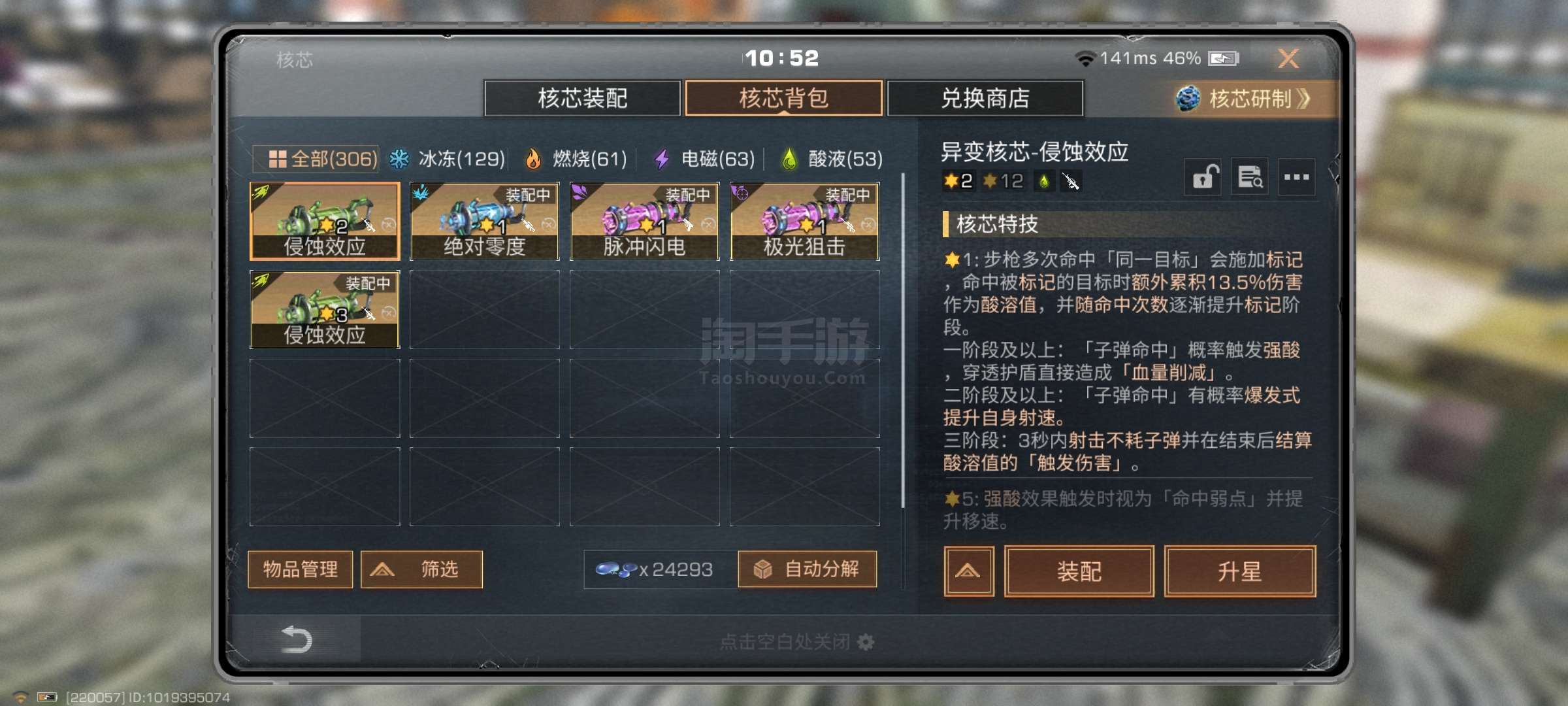The height and width of the screenshot is (706, 1568).
Task: Open the three-dots more options menu
Action: (x=1296, y=177)
